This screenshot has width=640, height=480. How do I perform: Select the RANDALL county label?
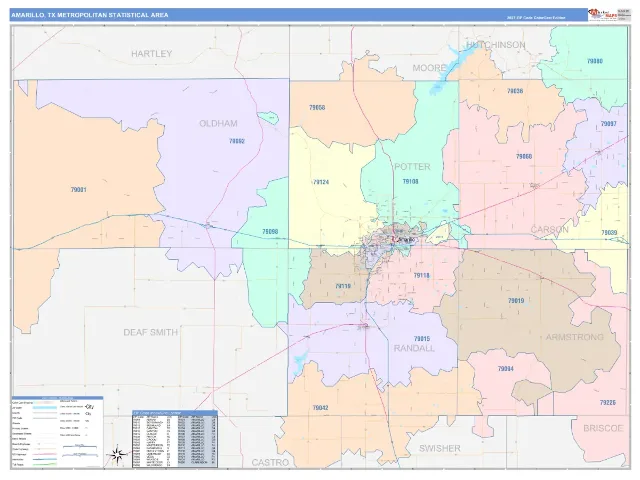pos(414,348)
